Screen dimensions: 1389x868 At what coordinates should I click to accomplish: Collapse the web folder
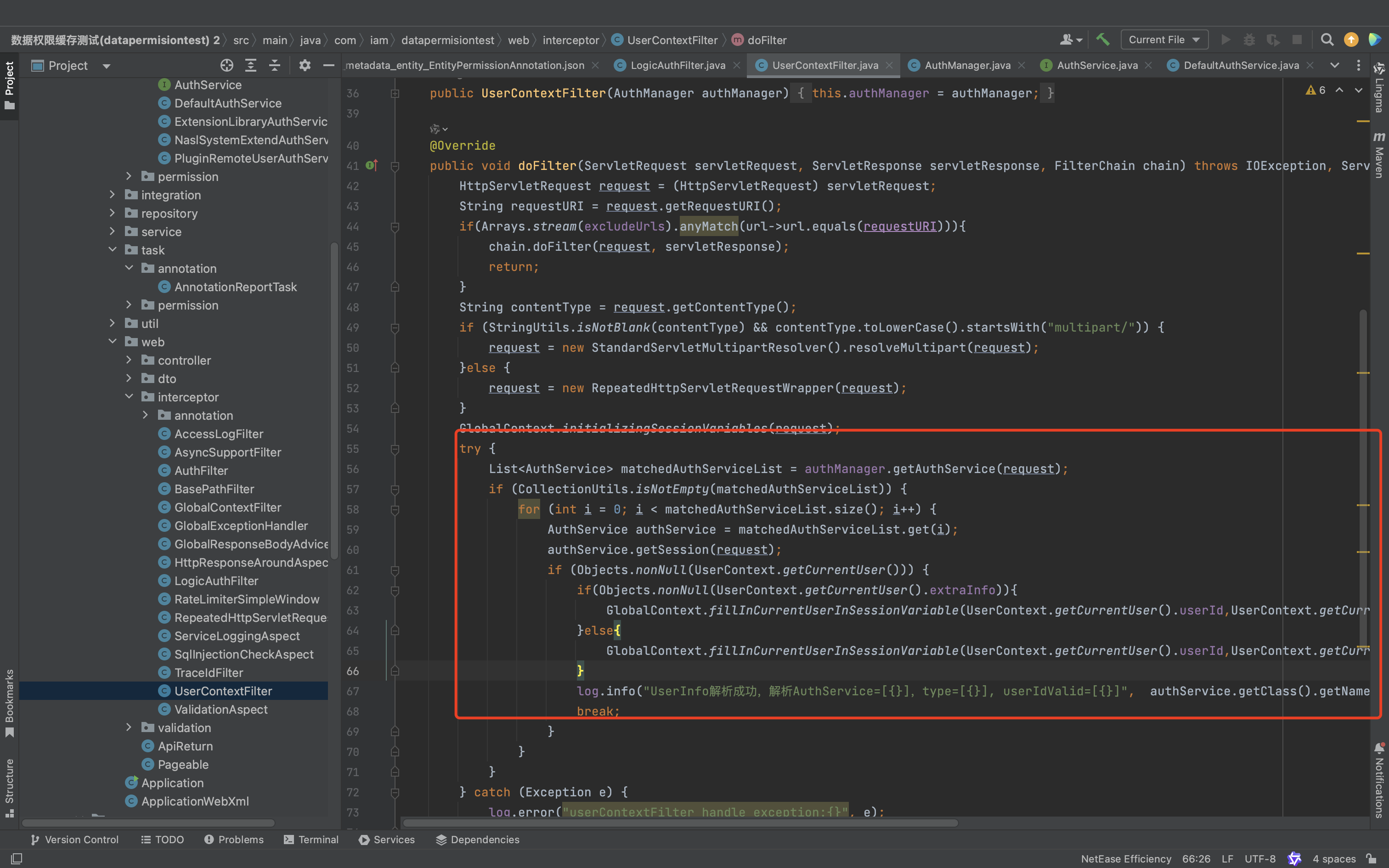(x=113, y=342)
